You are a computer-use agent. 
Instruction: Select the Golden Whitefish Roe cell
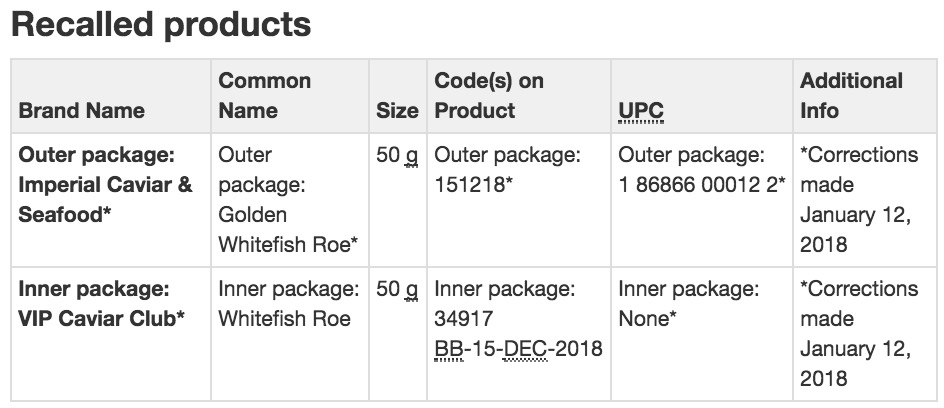point(288,200)
